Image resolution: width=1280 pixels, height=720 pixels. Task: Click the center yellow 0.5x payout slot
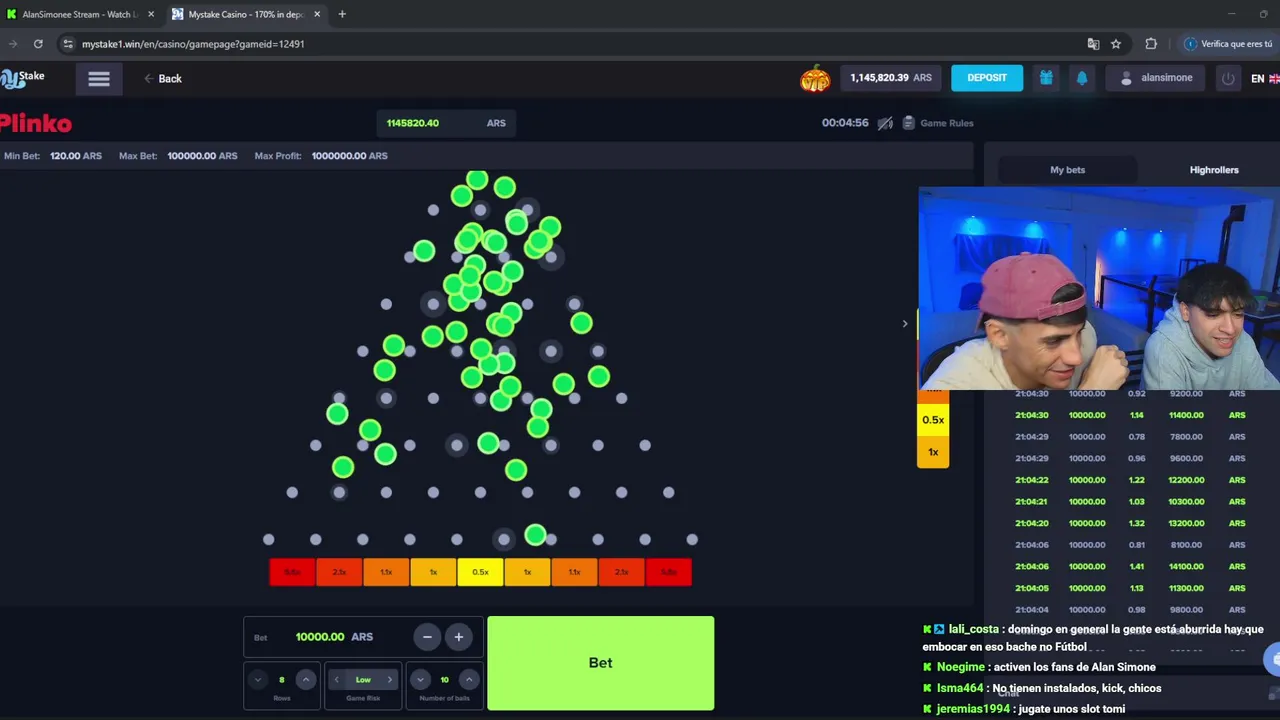coord(480,572)
